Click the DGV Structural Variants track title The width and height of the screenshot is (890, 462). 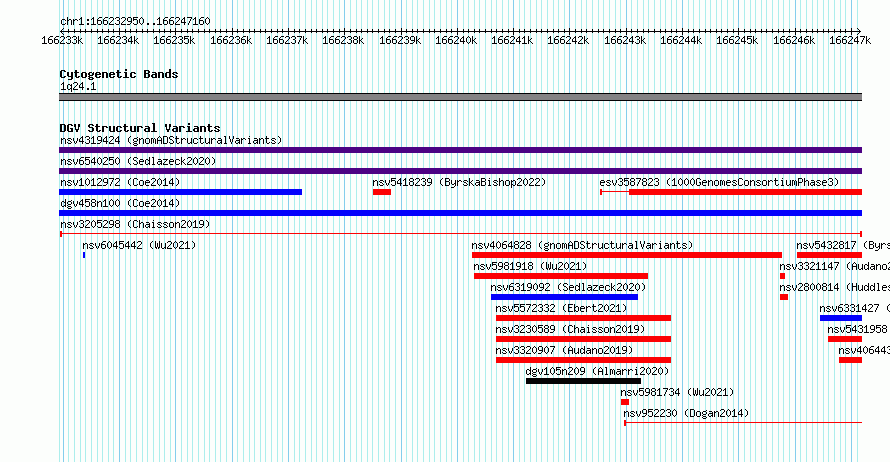140,128
